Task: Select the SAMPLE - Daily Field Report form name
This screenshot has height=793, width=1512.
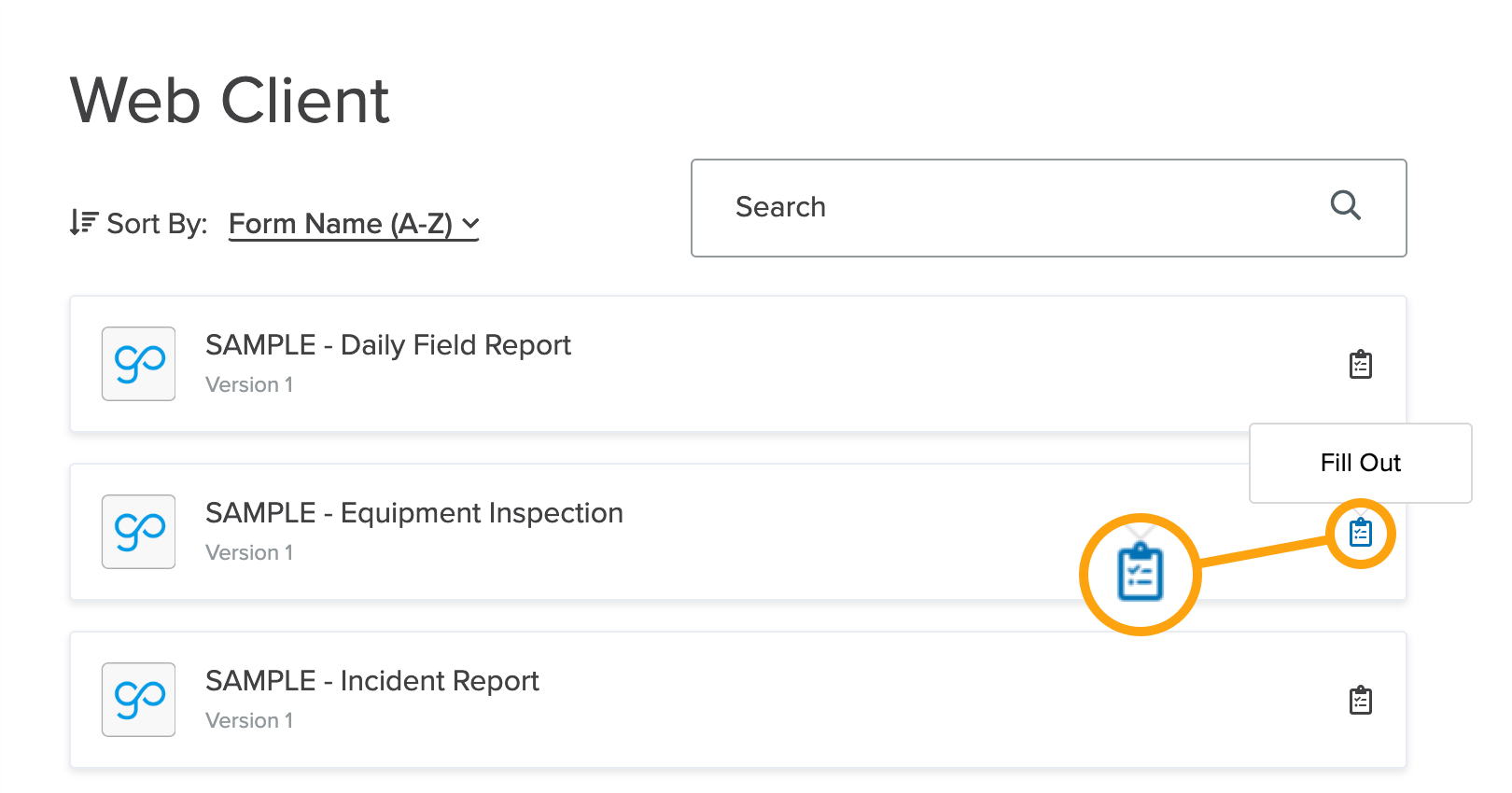Action: (x=387, y=344)
